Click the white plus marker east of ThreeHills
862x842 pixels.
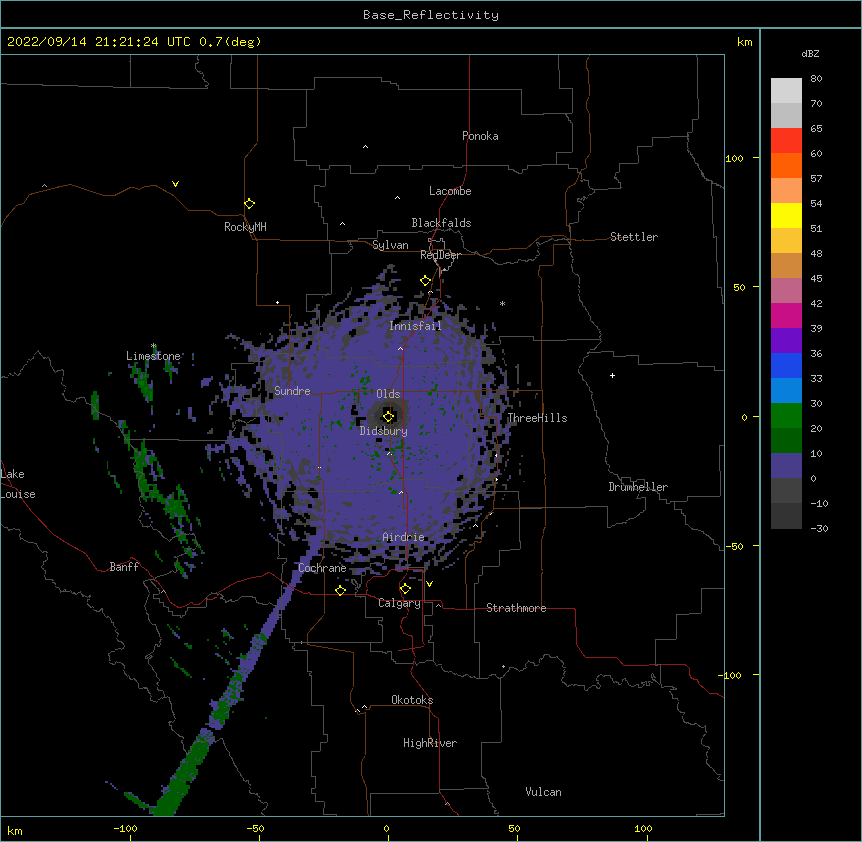click(612, 375)
